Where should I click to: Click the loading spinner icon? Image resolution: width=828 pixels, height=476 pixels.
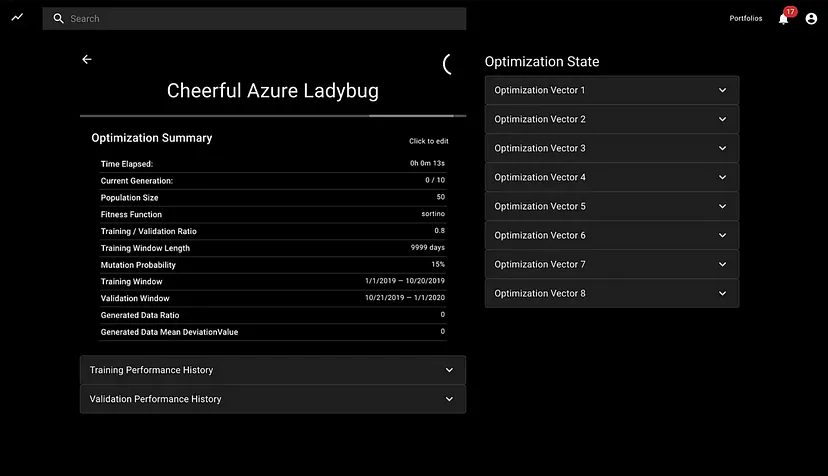(449, 64)
